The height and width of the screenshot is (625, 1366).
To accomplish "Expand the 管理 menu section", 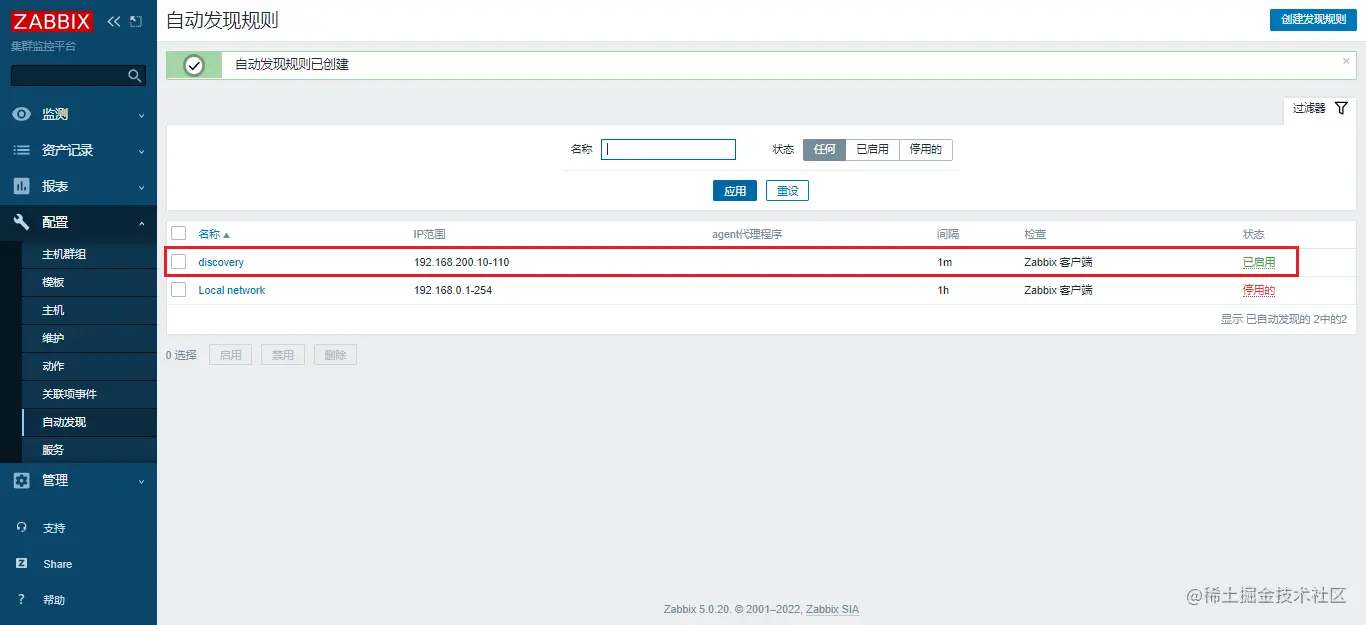I will point(141,481).
